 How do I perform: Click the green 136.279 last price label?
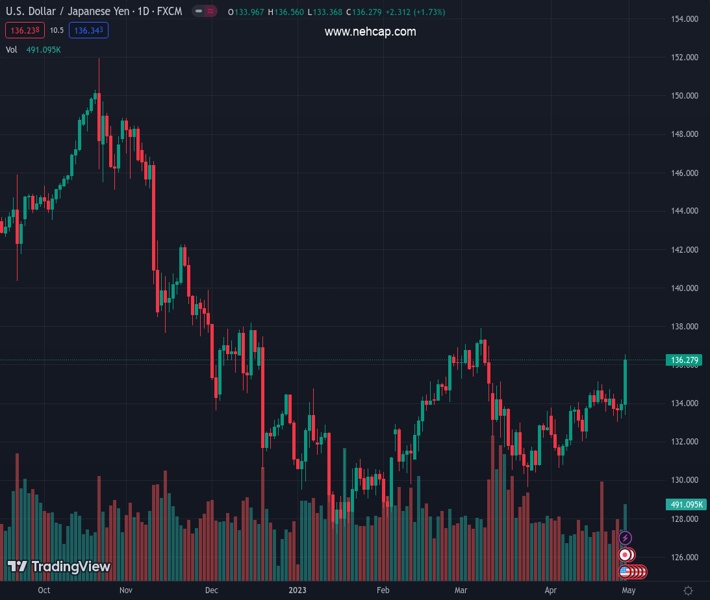pos(684,360)
